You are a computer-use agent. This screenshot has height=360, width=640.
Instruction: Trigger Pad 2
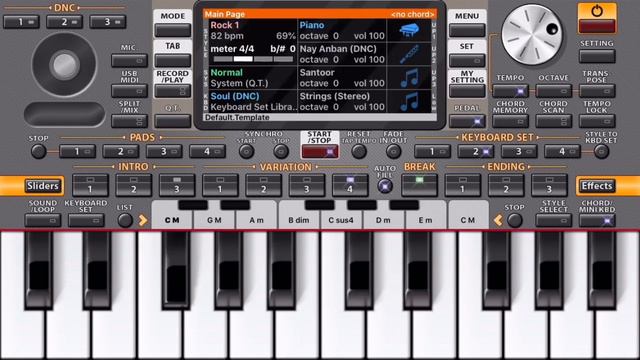pyautogui.click(x=121, y=151)
